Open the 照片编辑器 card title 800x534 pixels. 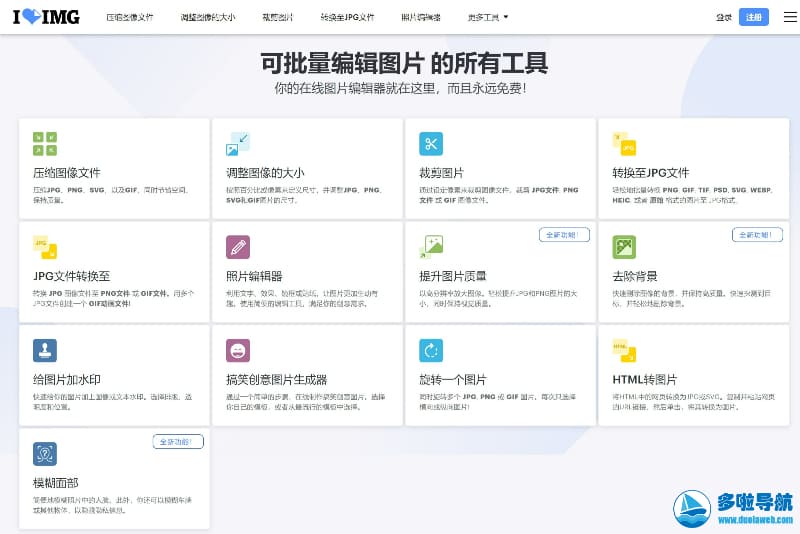coord(254,276)
